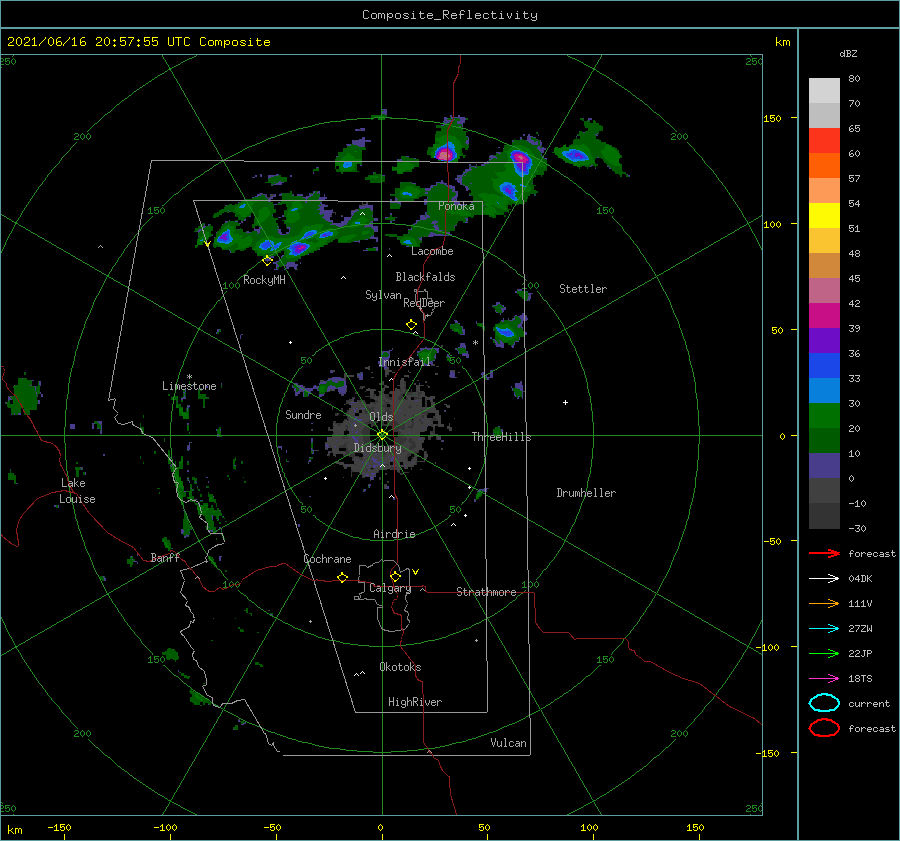Click the asterisk marker above Limestone
The width and height of the screenshot is (900, 841).
(x=189, y=377)
